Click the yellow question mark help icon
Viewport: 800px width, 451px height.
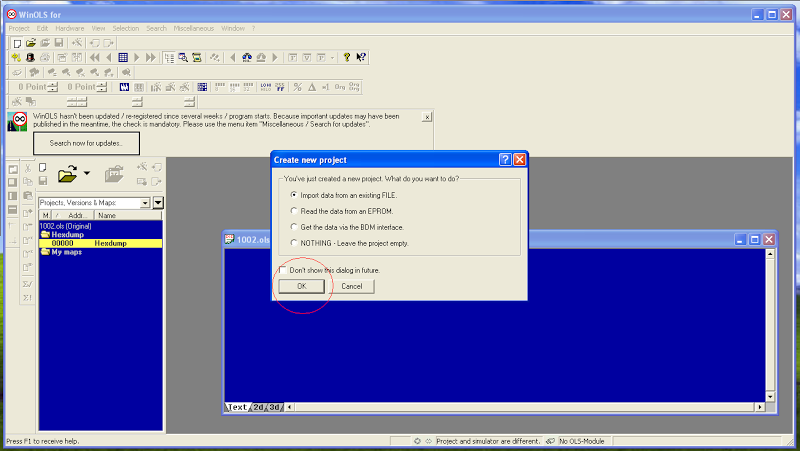(x=347, y=58)
